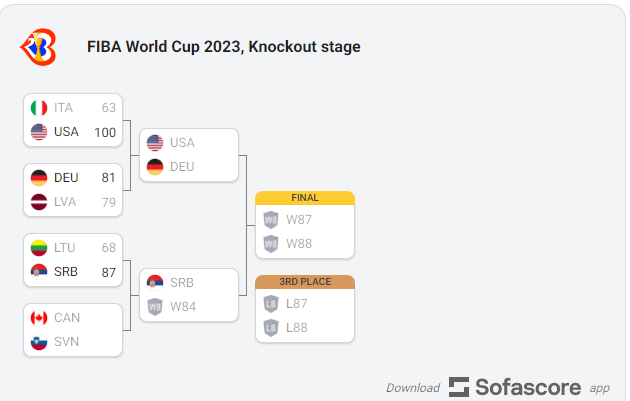Open the FINAL match card header
This screenshot has width=630, height=401.
pyautogui.click(x=305, y=198)
